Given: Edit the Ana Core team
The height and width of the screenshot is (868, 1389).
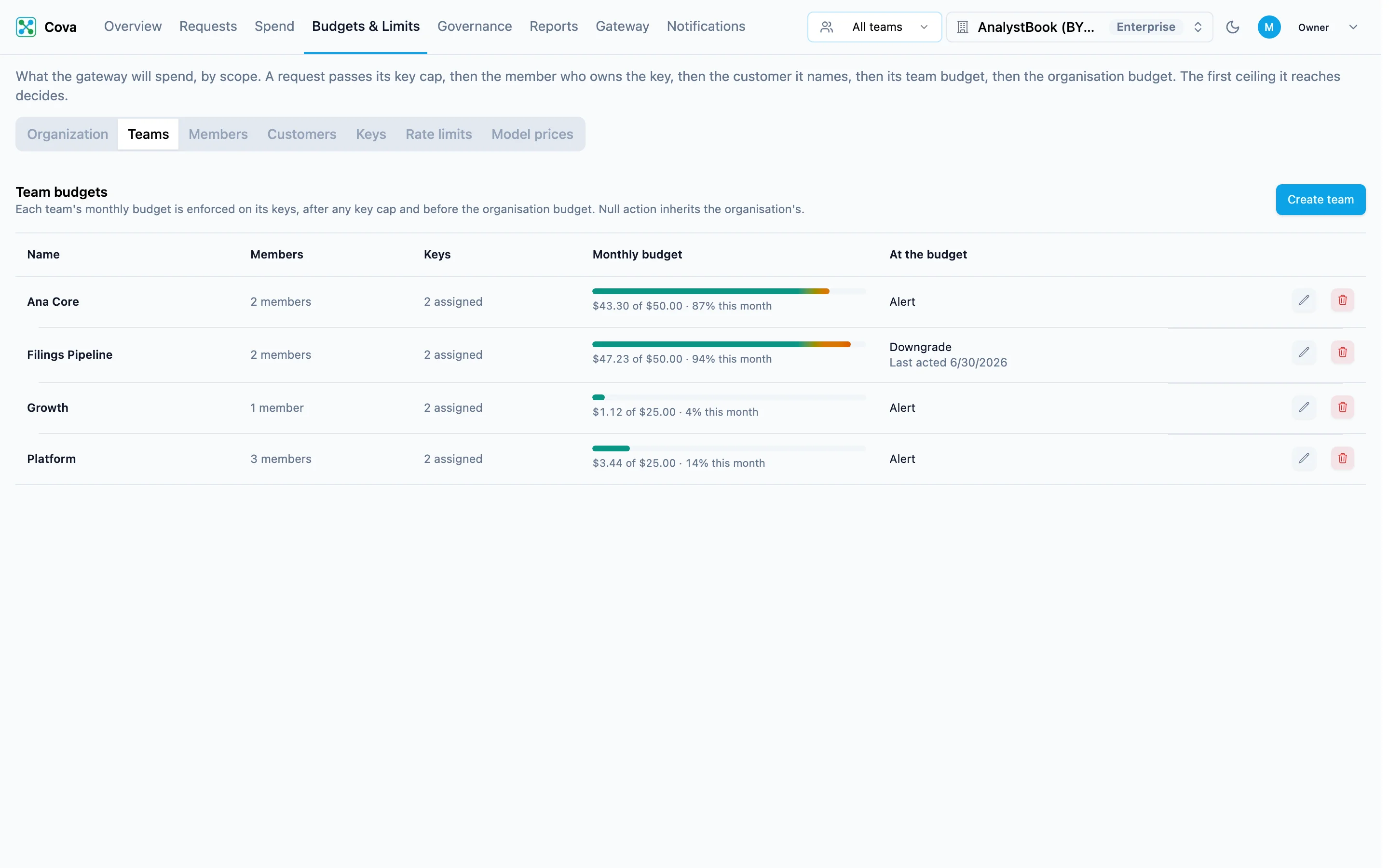Looking at the screenshot, I should click(x=1304, y=300).
